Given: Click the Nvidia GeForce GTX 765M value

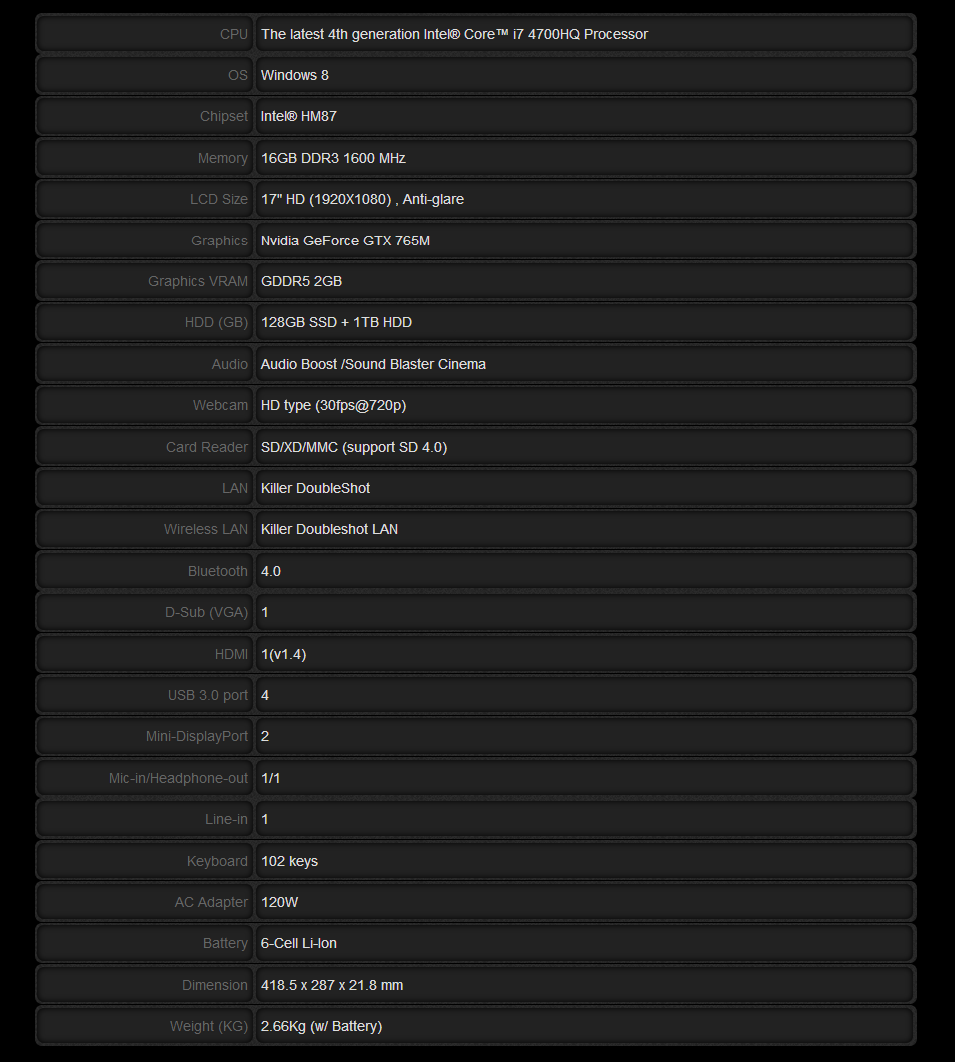Looking at the screenshot, I should pyautogui.click(x=345, y=240).
